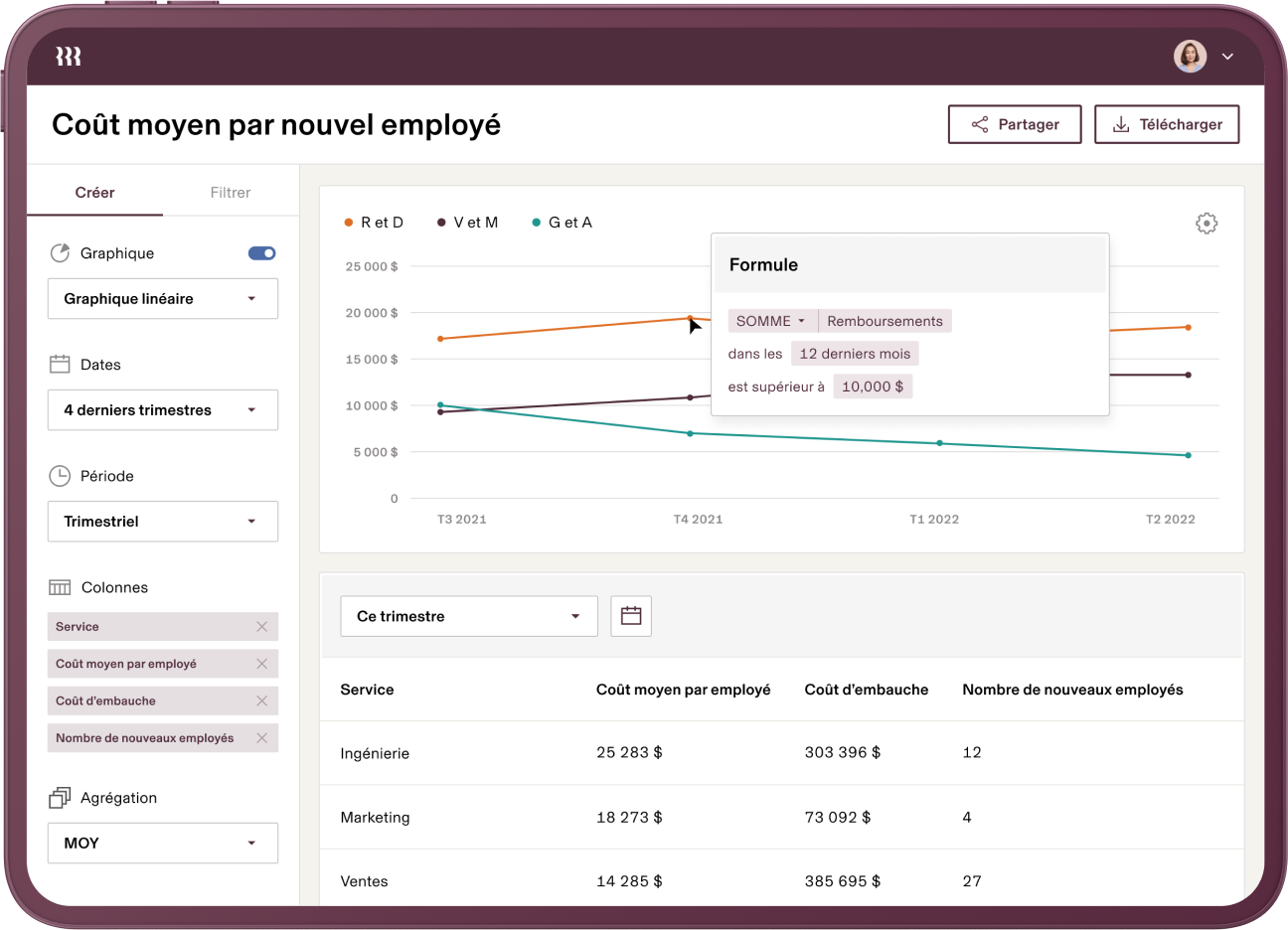Toggle G et A series in legend

[563, 223]
